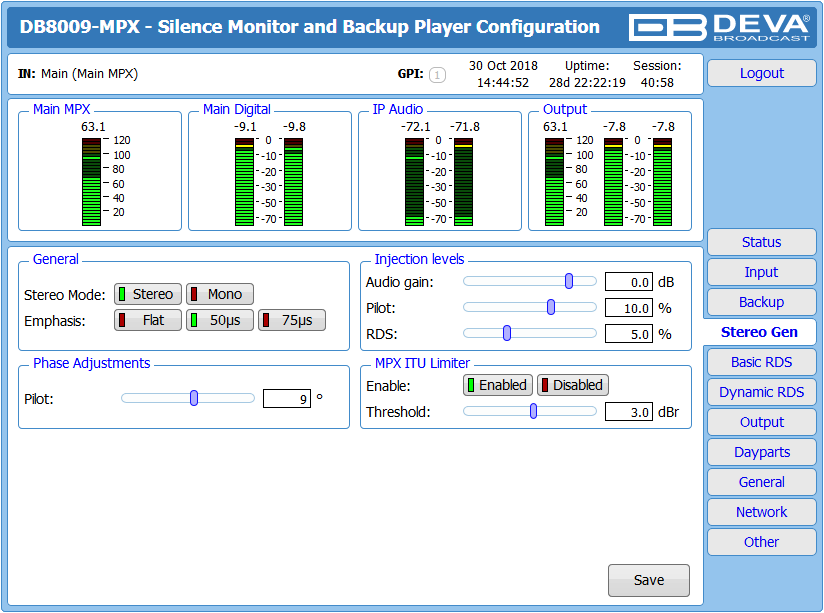The height and width of the screenshot is (613, 824).
Task: Open the Status page
Action: (761, 242)
